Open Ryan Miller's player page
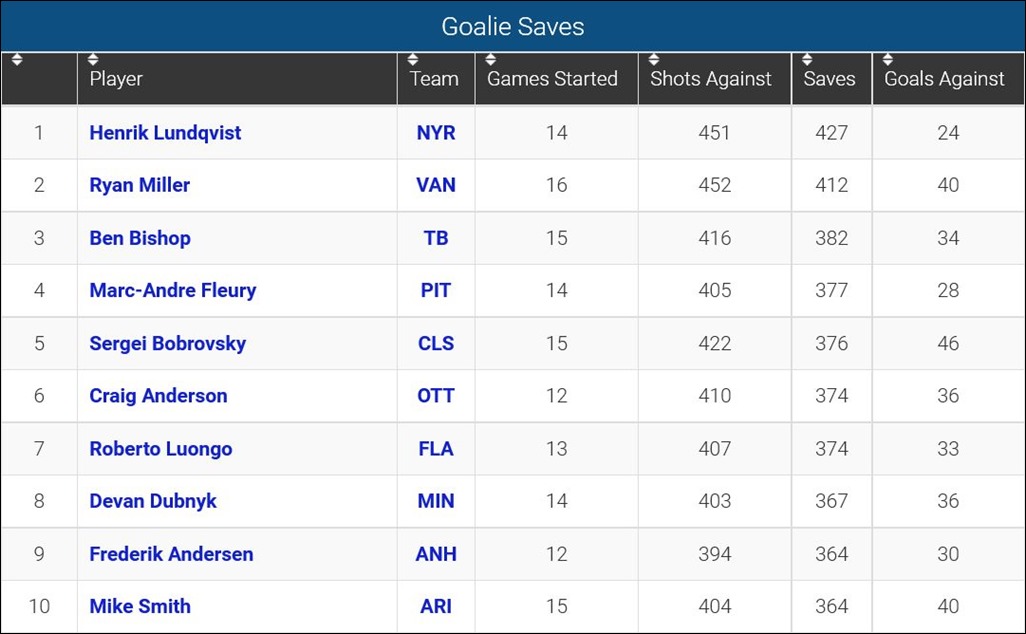 pyautogui.click(x=139, y=185)
